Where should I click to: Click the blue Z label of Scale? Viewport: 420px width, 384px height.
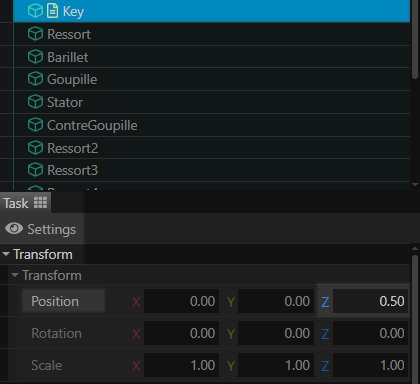tap(325, 366)
